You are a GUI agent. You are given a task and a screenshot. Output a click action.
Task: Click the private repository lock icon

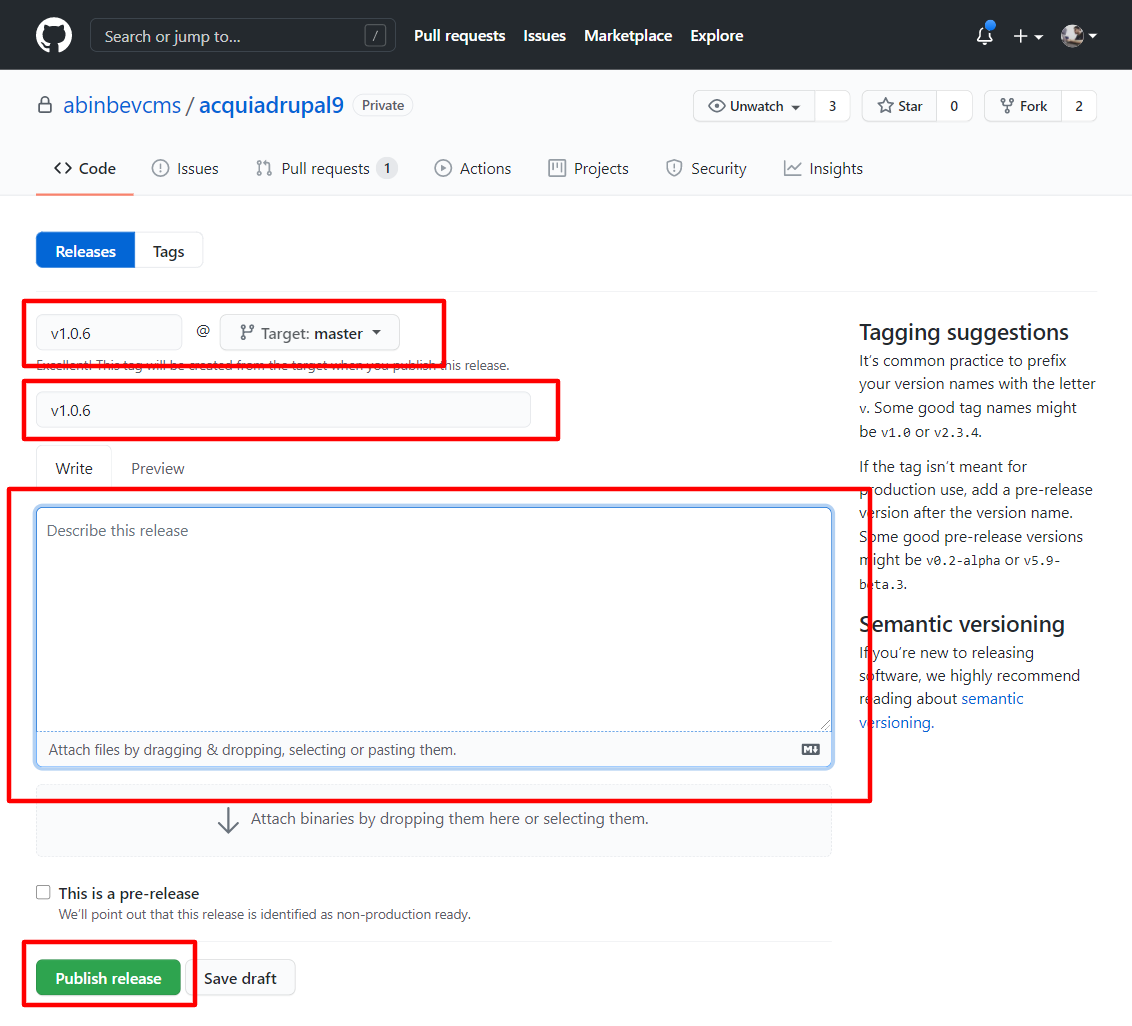45,105
